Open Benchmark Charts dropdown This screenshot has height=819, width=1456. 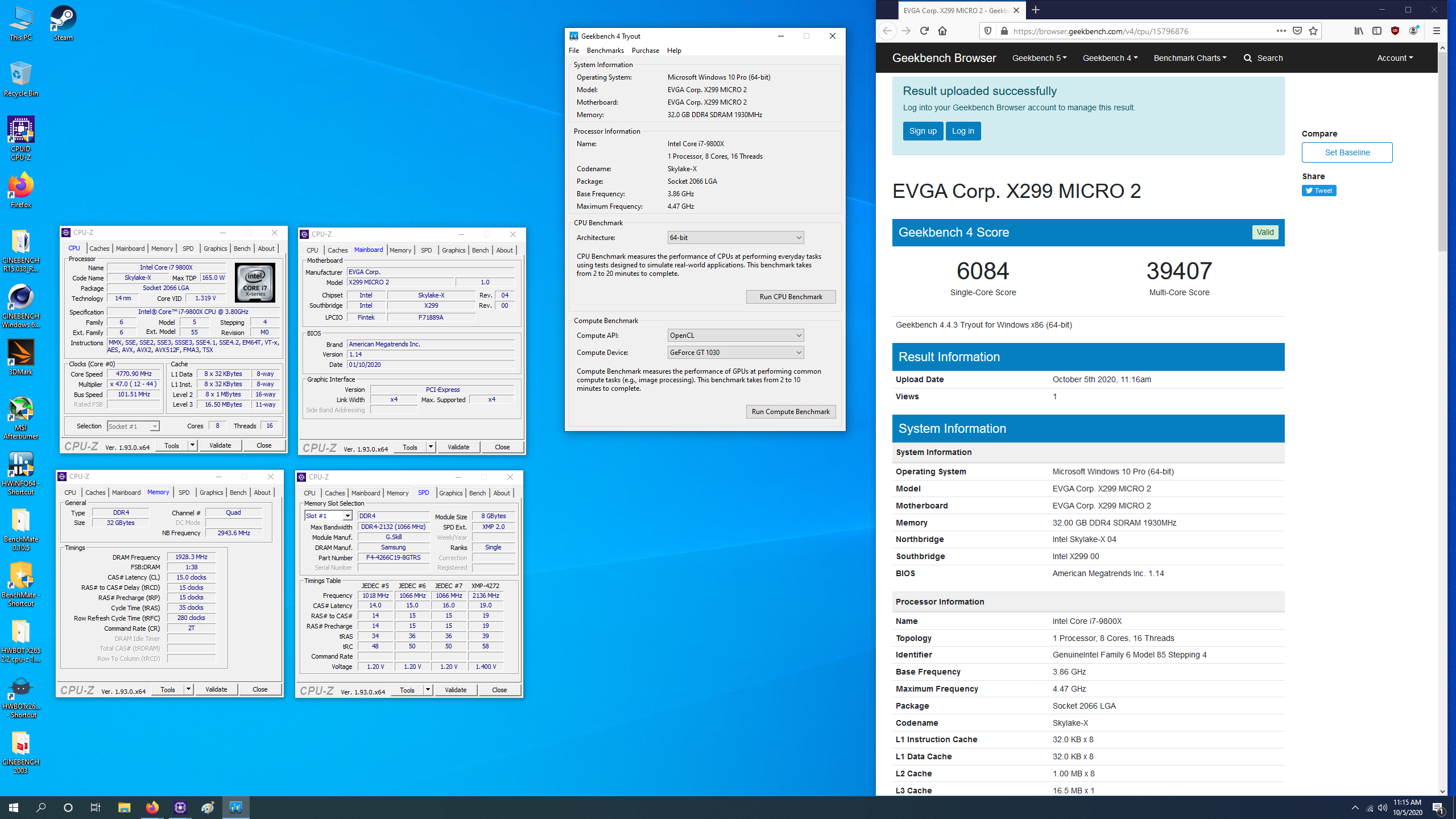[1190, 58]
